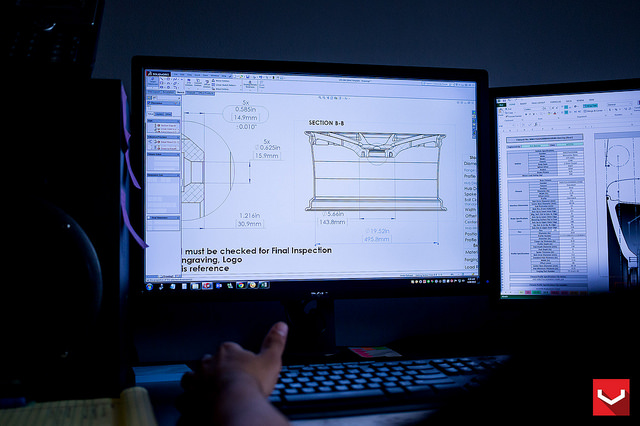Click Wrap Text button in Excel

pos(590,106)
